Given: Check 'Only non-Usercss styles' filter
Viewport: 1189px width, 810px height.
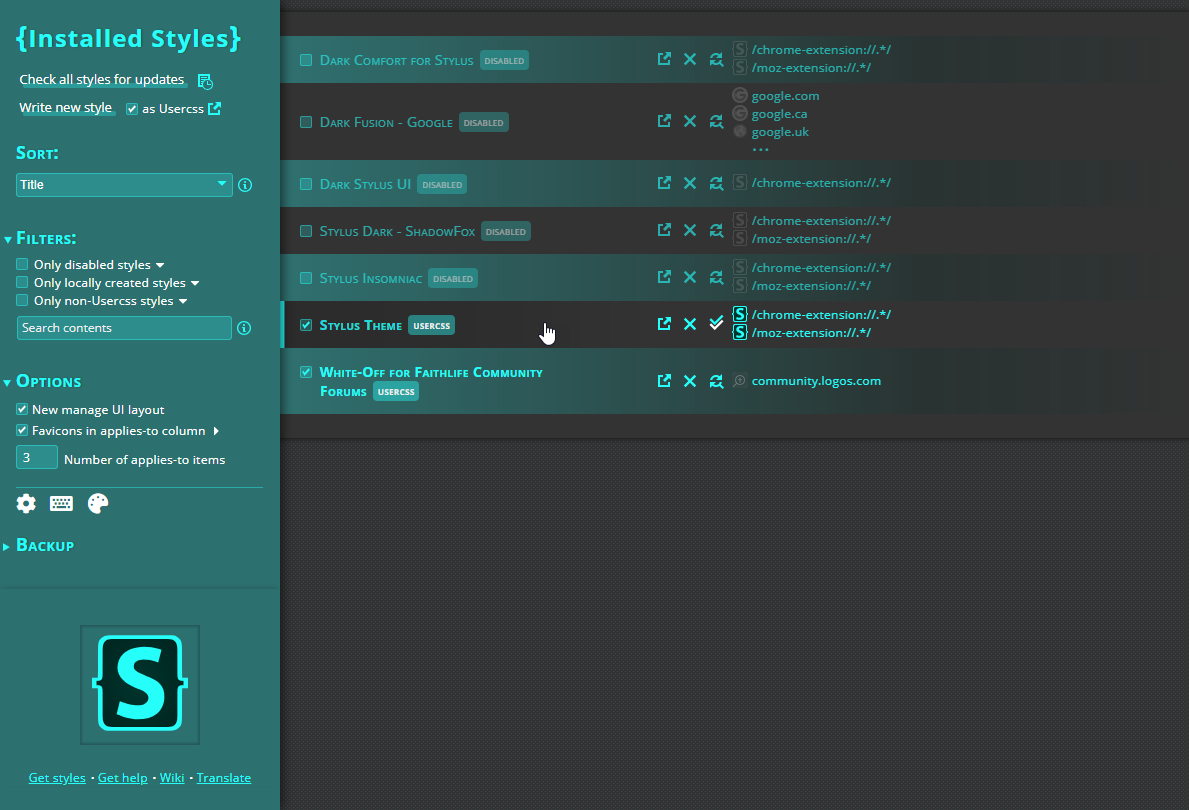Looking at the screenshot, I should coord(22,301).
